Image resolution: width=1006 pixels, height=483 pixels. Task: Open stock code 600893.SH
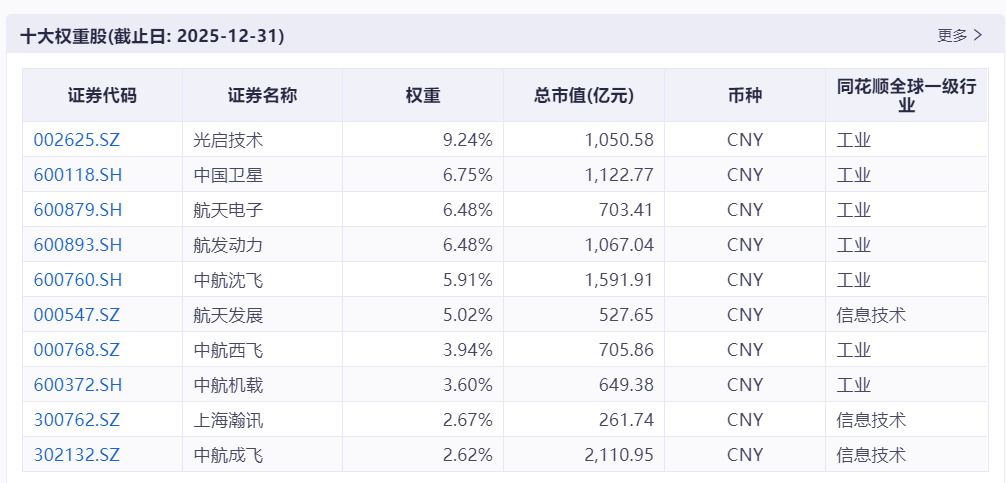[x=77, y=245]
